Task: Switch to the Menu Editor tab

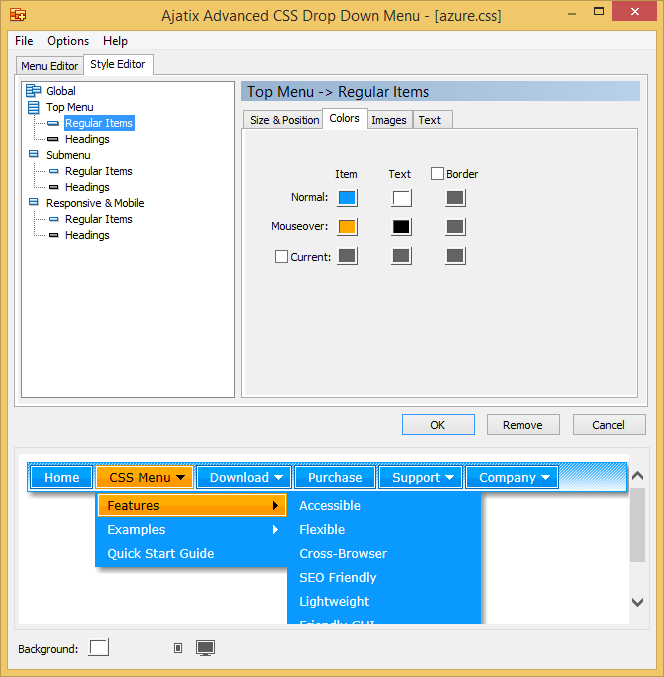Action: tap(50, 66)
